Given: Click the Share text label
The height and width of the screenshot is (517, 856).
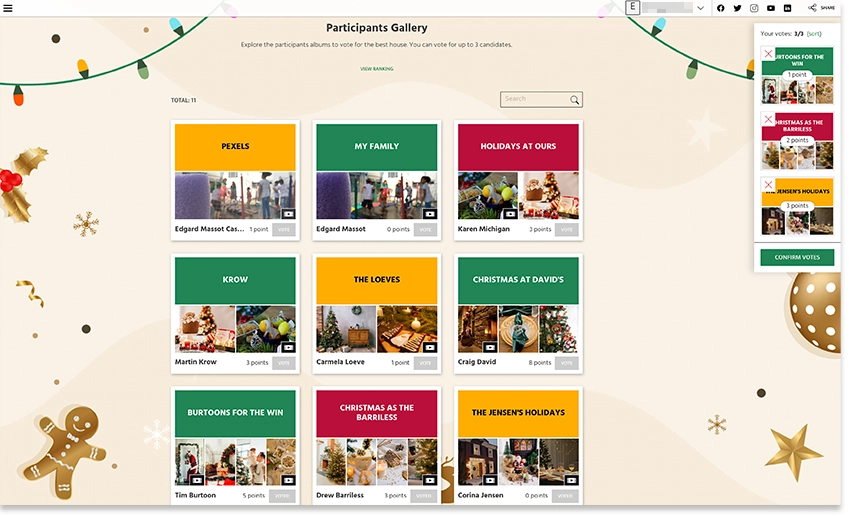Looking at the screenshot, I should pos(828,8).
